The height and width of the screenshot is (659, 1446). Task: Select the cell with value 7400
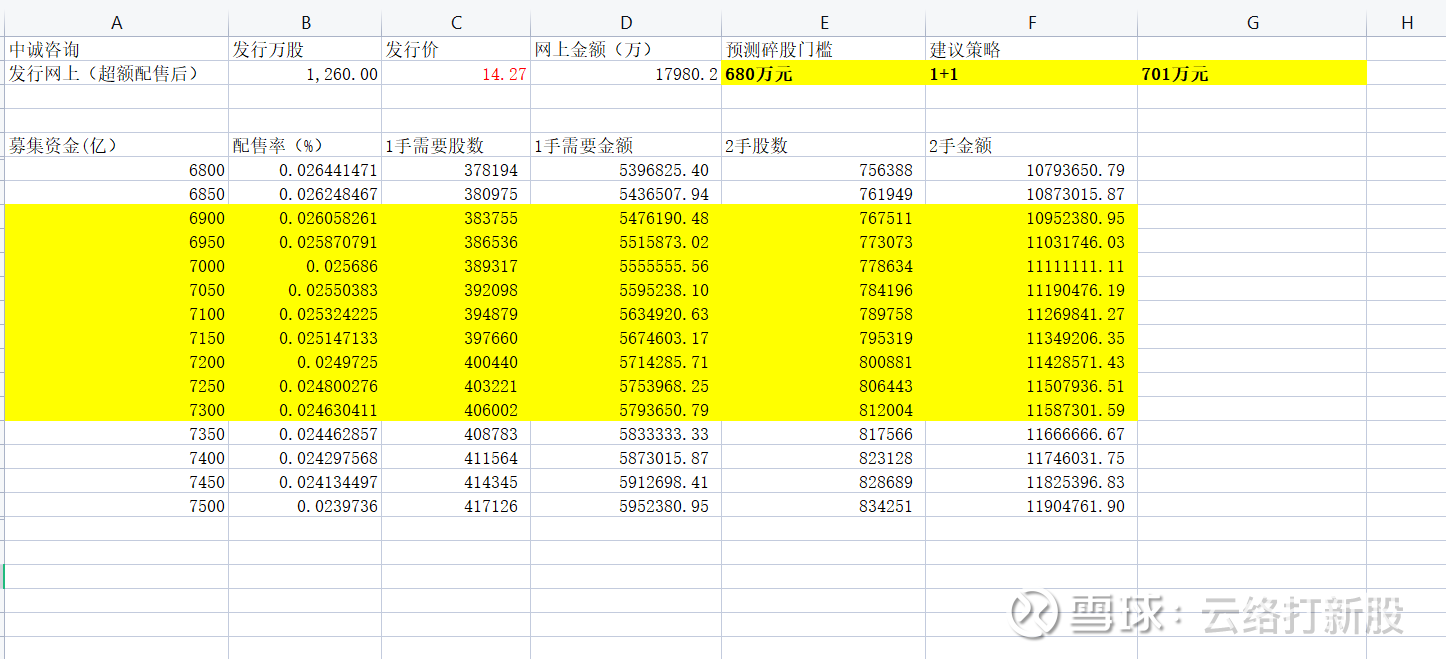[x=117, y=458]
